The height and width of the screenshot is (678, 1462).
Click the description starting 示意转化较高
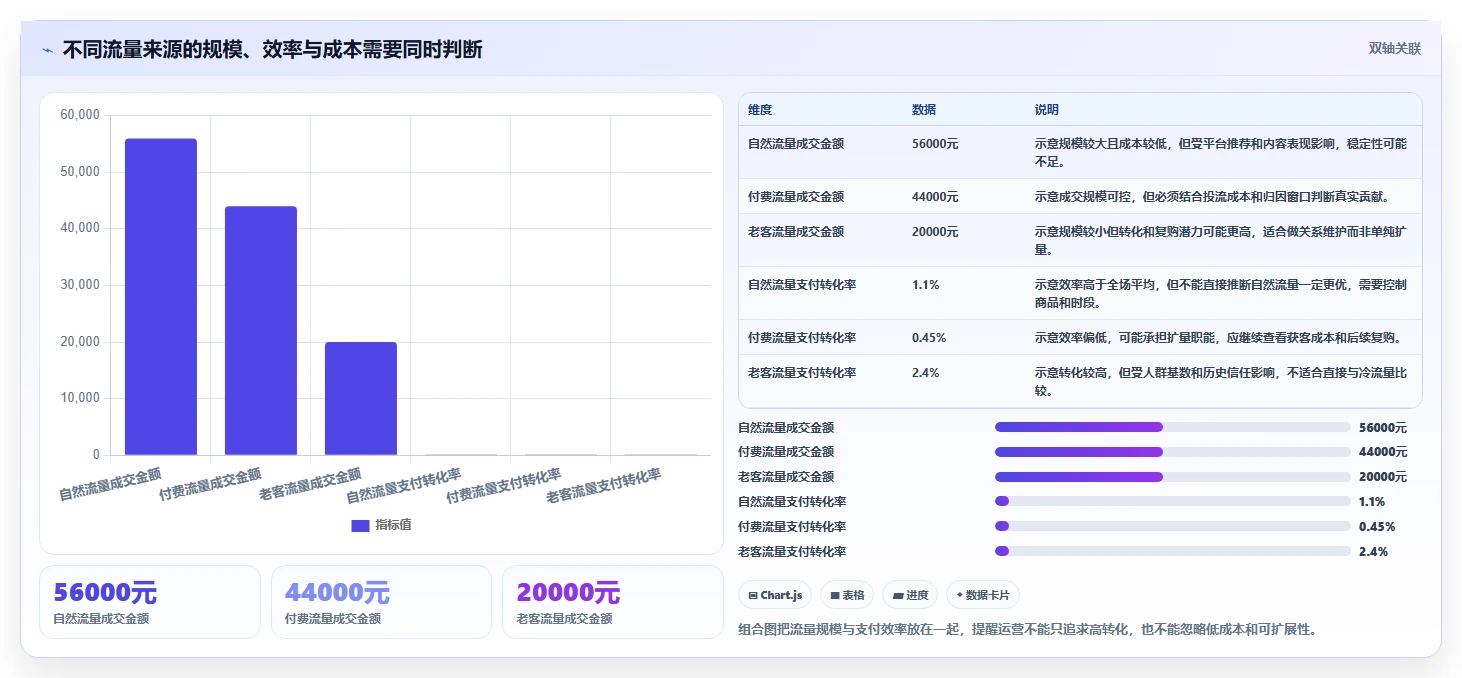pyautogui.click(x=1221, y=382)
